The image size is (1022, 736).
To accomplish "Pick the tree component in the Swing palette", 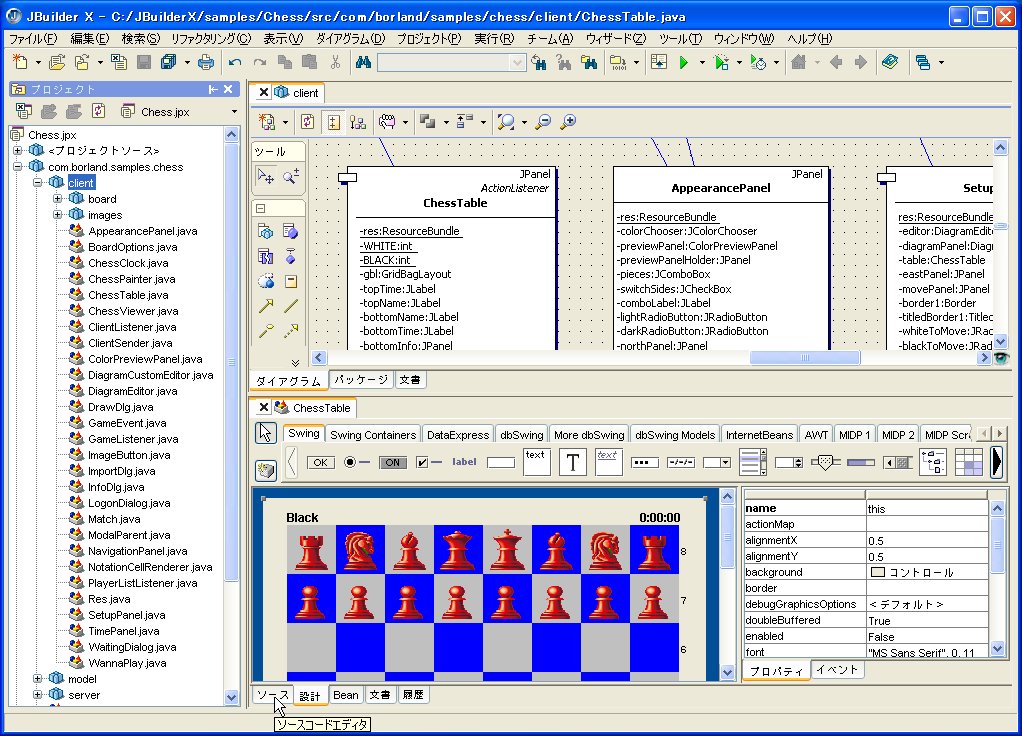I will pos(933,462).
